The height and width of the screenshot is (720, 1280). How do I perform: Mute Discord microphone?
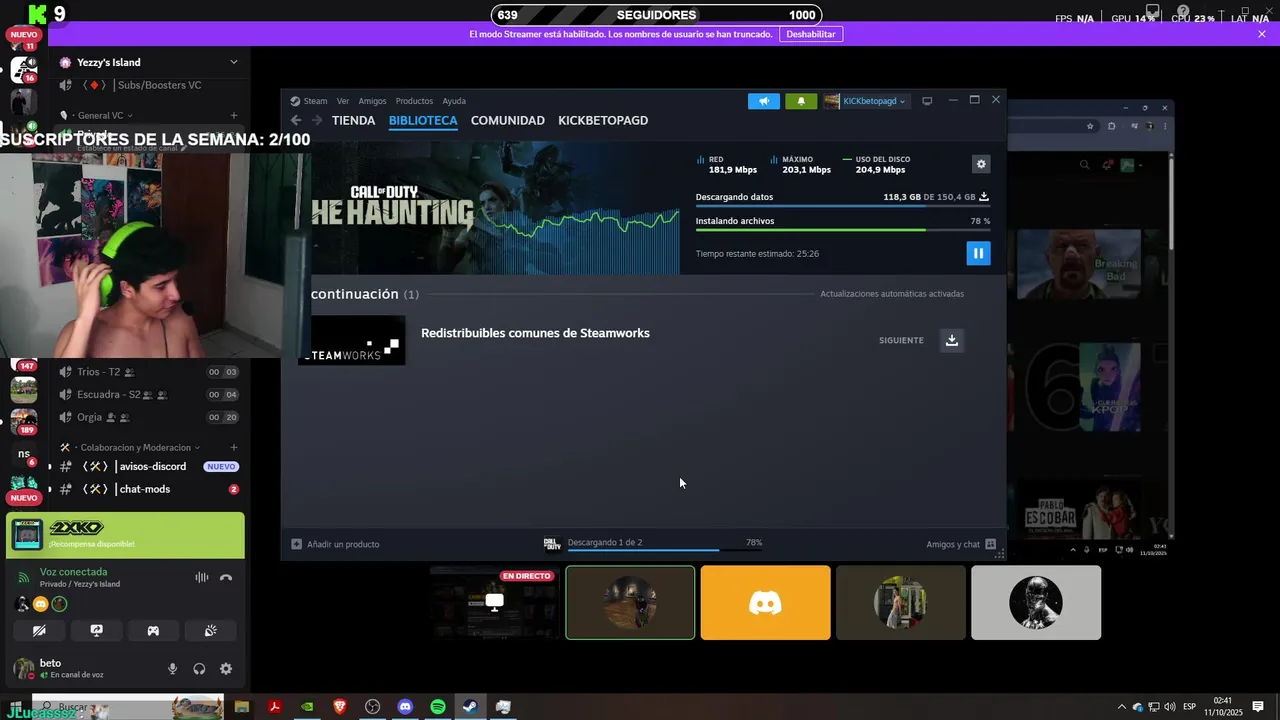point(172,669)
